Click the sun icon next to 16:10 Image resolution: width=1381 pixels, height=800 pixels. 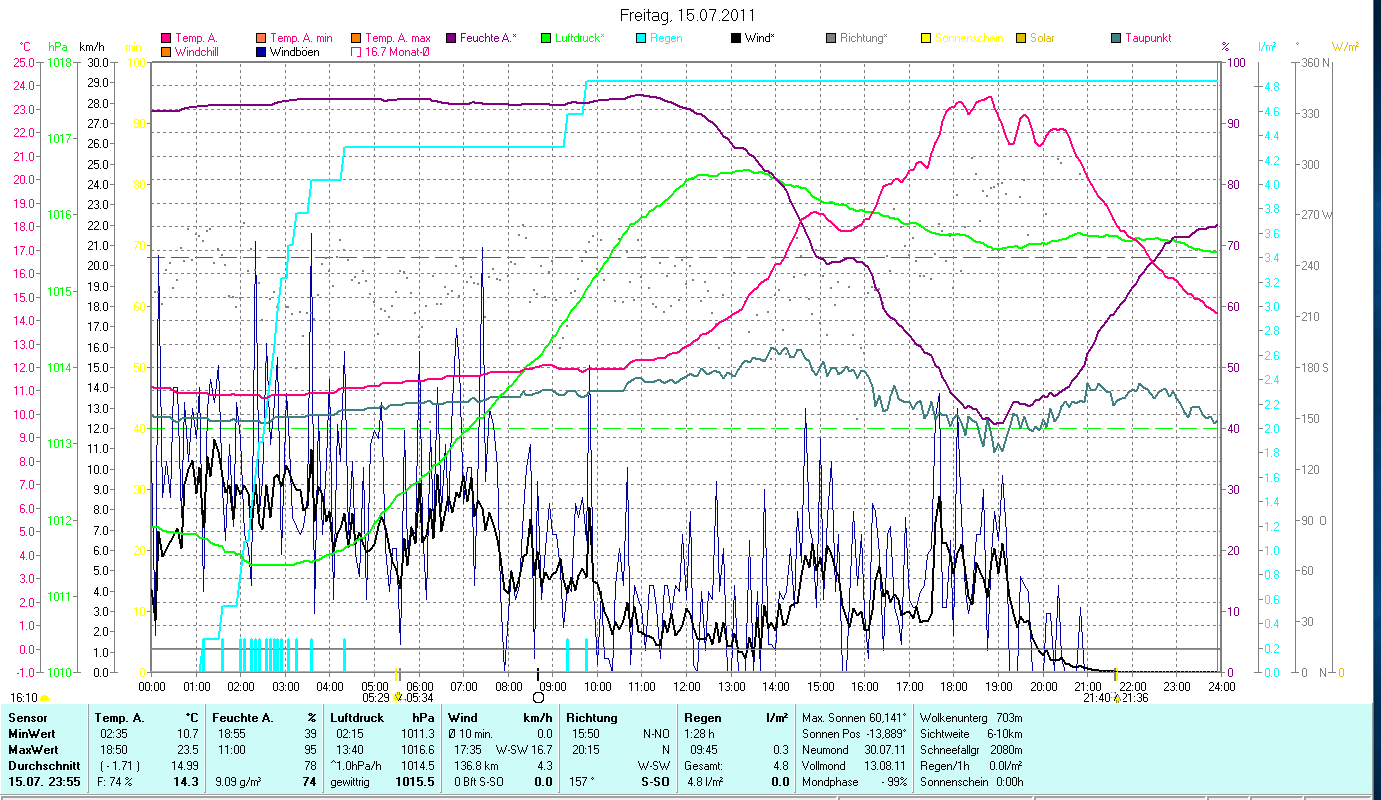(x=44, y=697)
